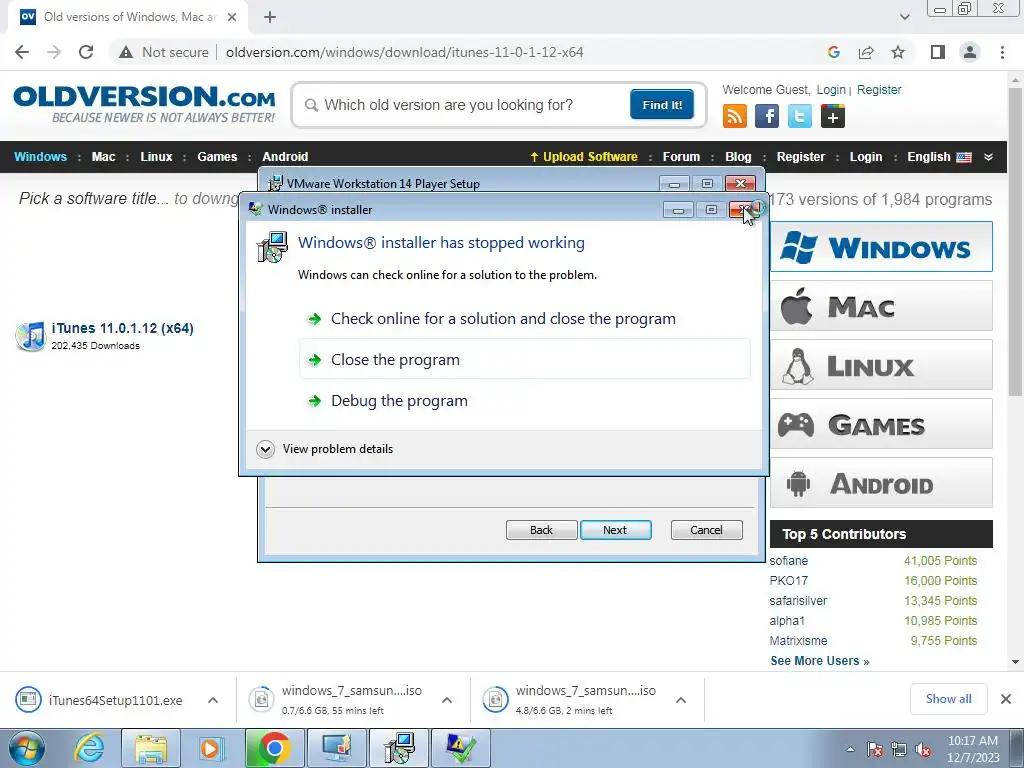Open the tab search chevron in Chrome
1024x768 pixels.
904,17
